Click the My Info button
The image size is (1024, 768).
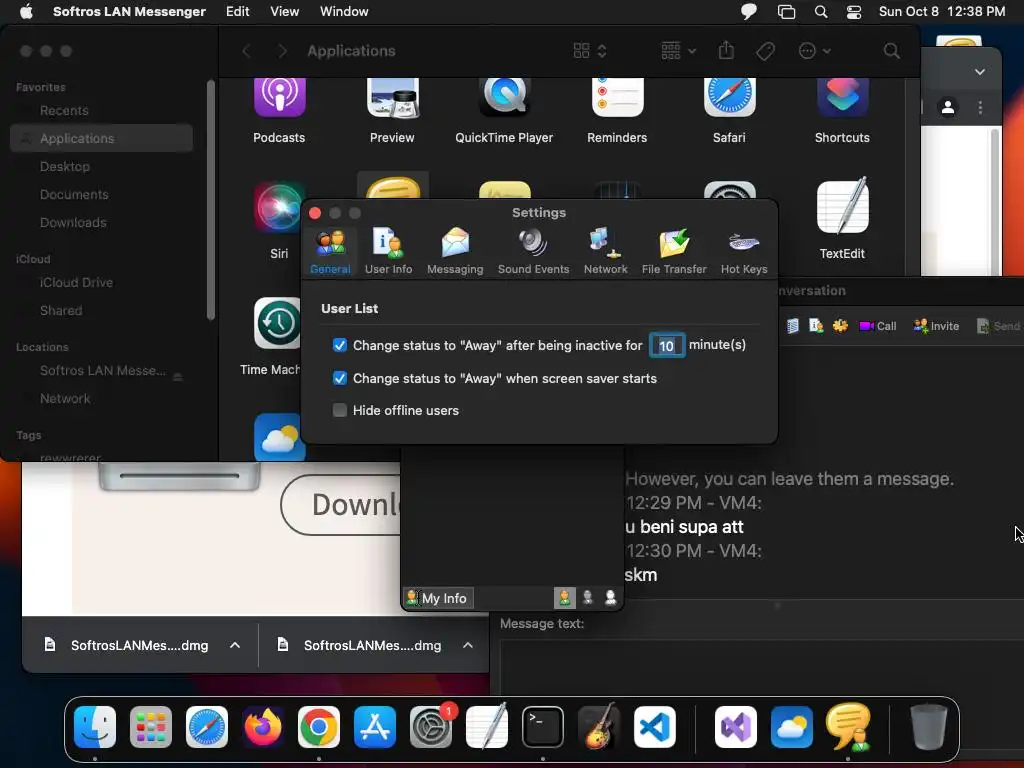tap(437, 598)
